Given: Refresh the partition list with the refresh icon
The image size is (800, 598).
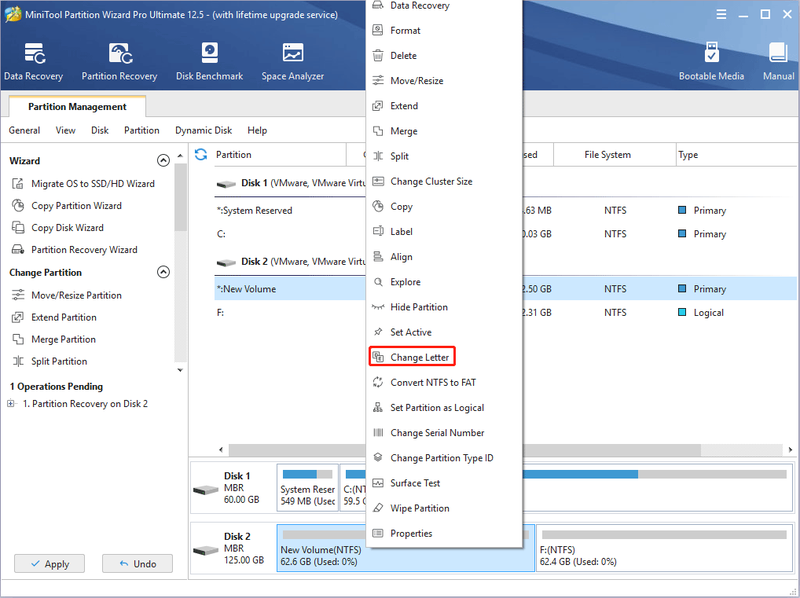Looking at the screenshot, I should 201,154.
